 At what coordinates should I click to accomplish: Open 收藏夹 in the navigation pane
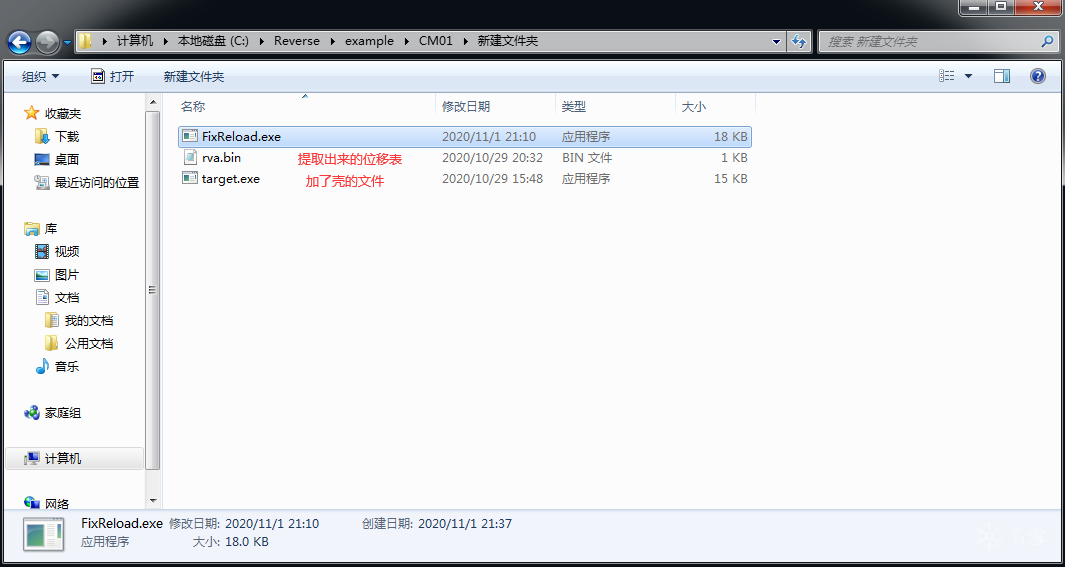(62, 113)
